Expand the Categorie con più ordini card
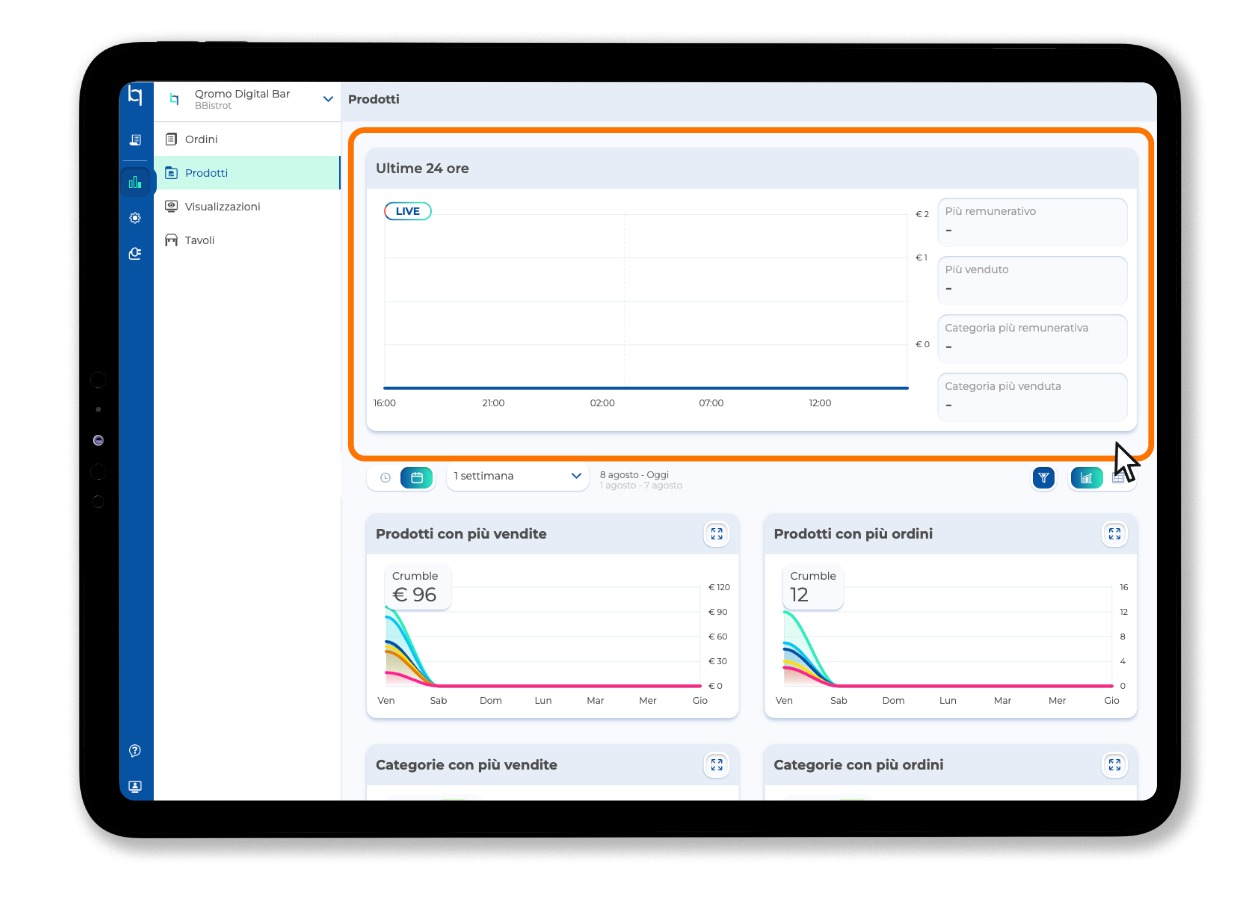Viewport: 1250px width, 920px height. click(x=1114, y=765)
